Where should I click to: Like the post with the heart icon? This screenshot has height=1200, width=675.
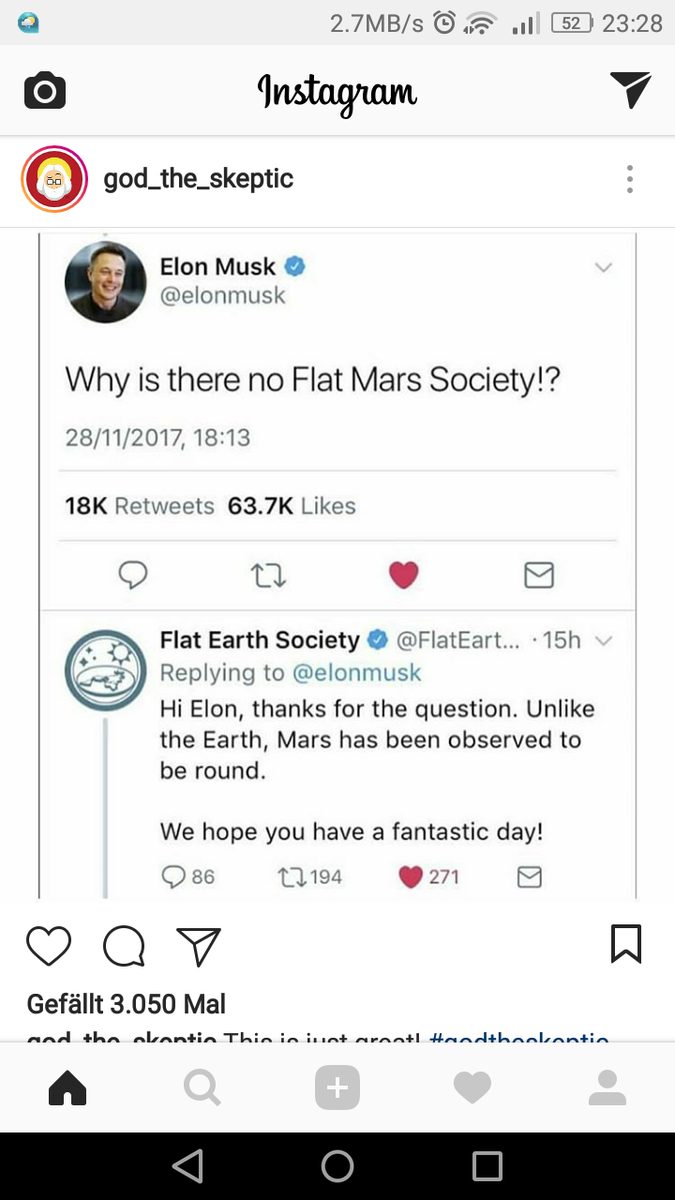[48, 945]
